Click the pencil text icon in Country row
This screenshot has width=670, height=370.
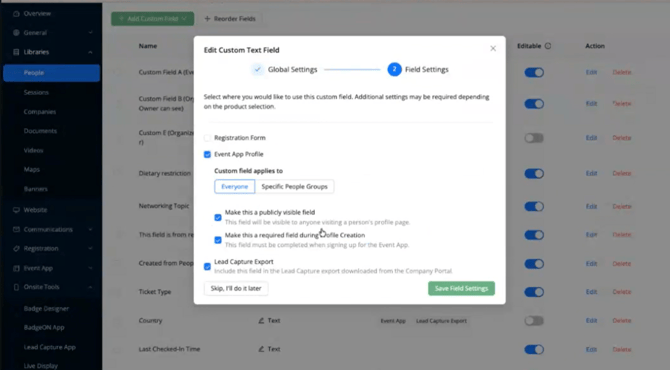click(x=261, y=320)
